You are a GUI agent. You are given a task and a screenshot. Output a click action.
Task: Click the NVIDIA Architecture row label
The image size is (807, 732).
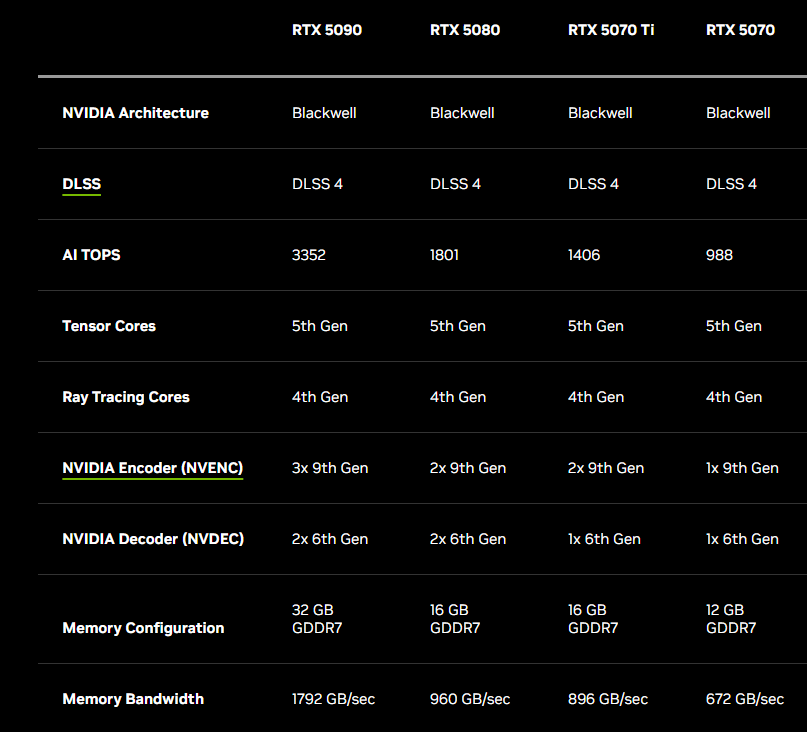pyautogui.click(x=135, y=113)
